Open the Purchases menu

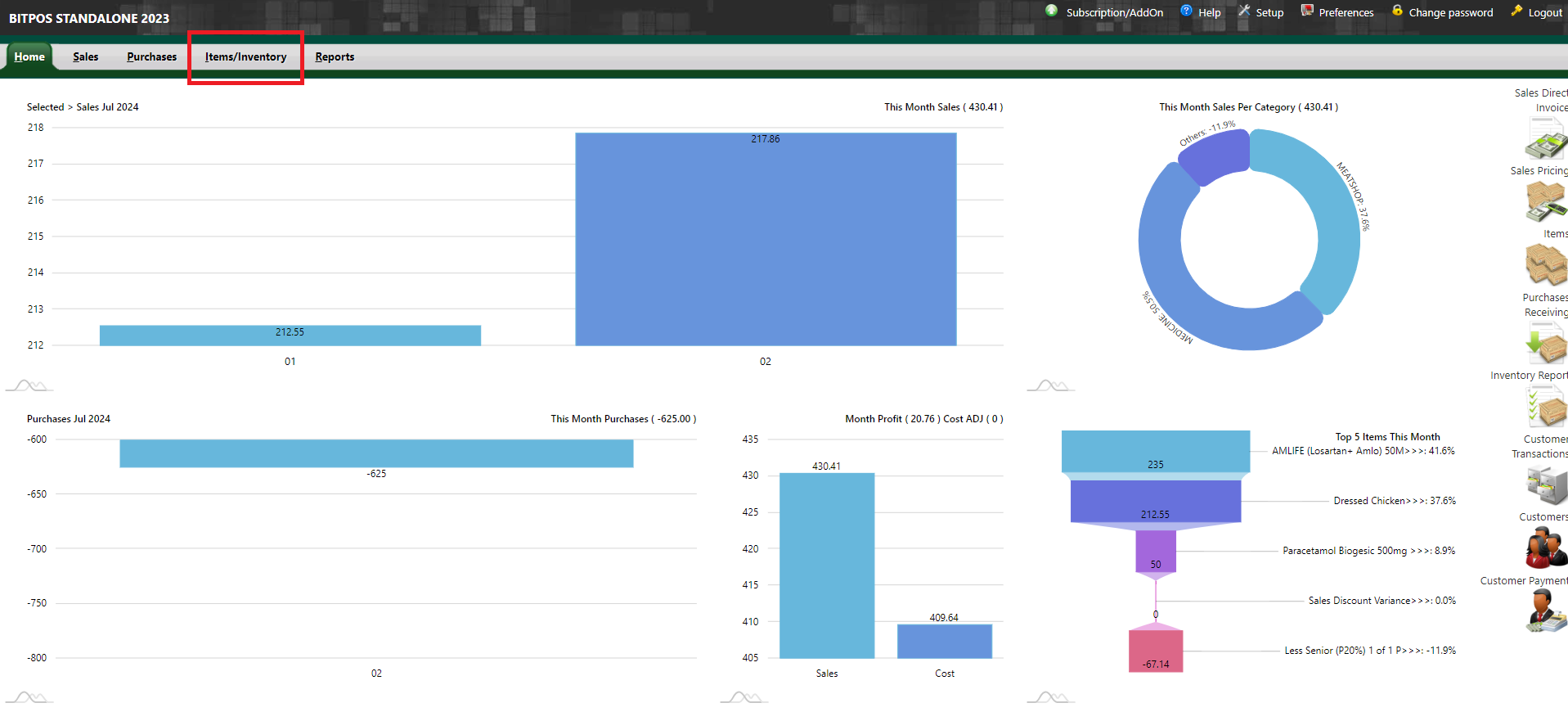click(151, 56)
